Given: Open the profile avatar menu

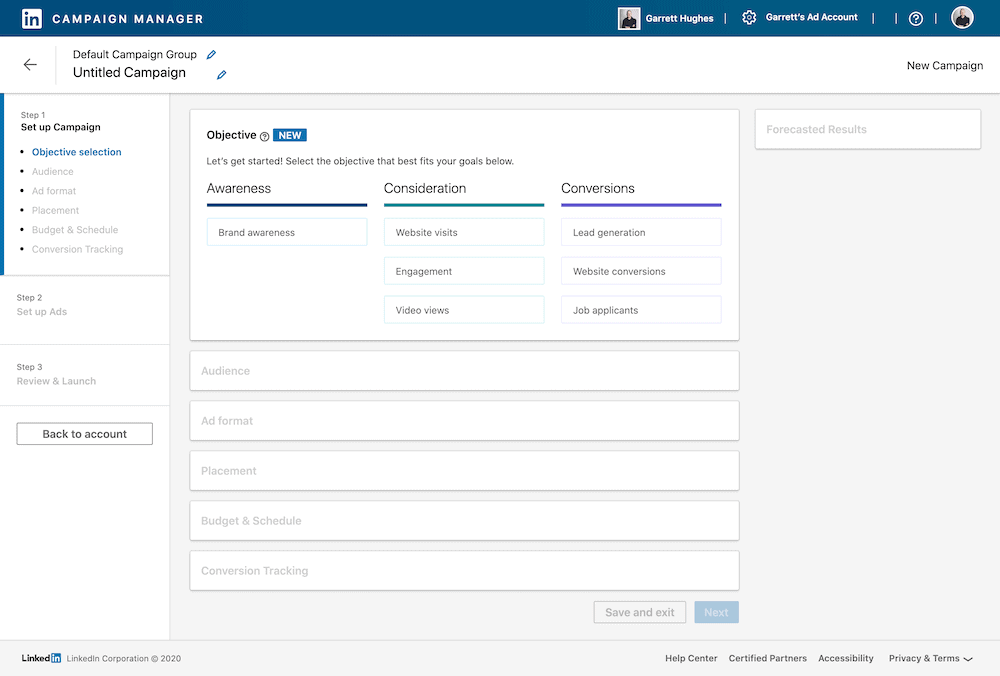Looking at the screenshot, I should click(962, 18).
